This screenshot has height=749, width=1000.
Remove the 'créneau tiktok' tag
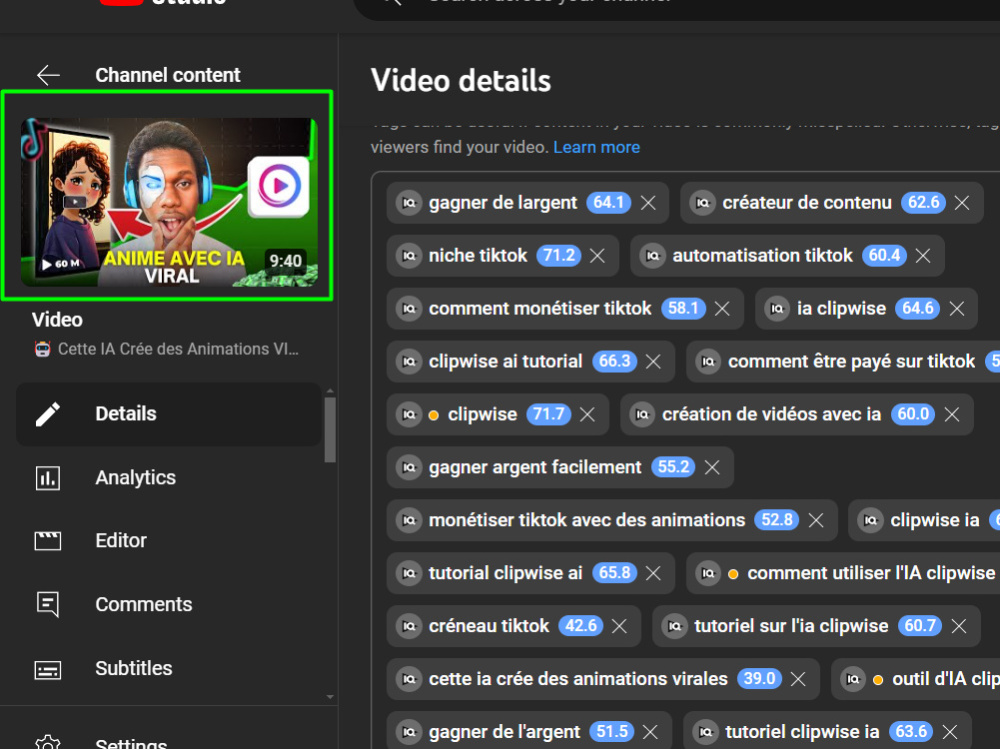coord(619,627)
